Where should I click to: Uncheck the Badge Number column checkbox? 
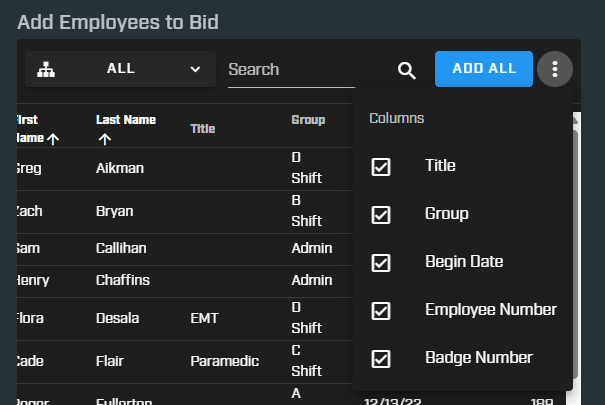click(x=381, y=359)
